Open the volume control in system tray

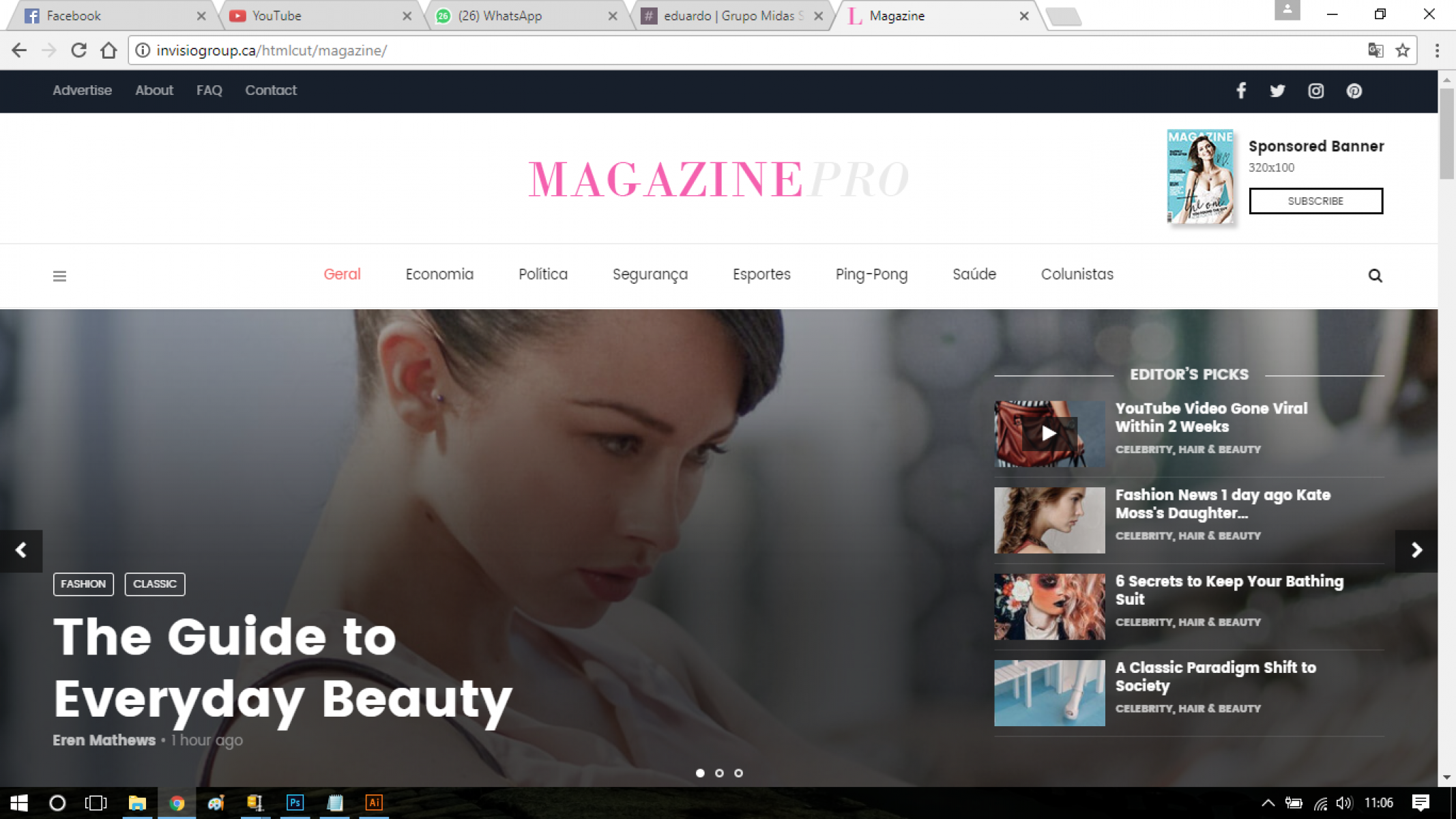(1344, 803)
